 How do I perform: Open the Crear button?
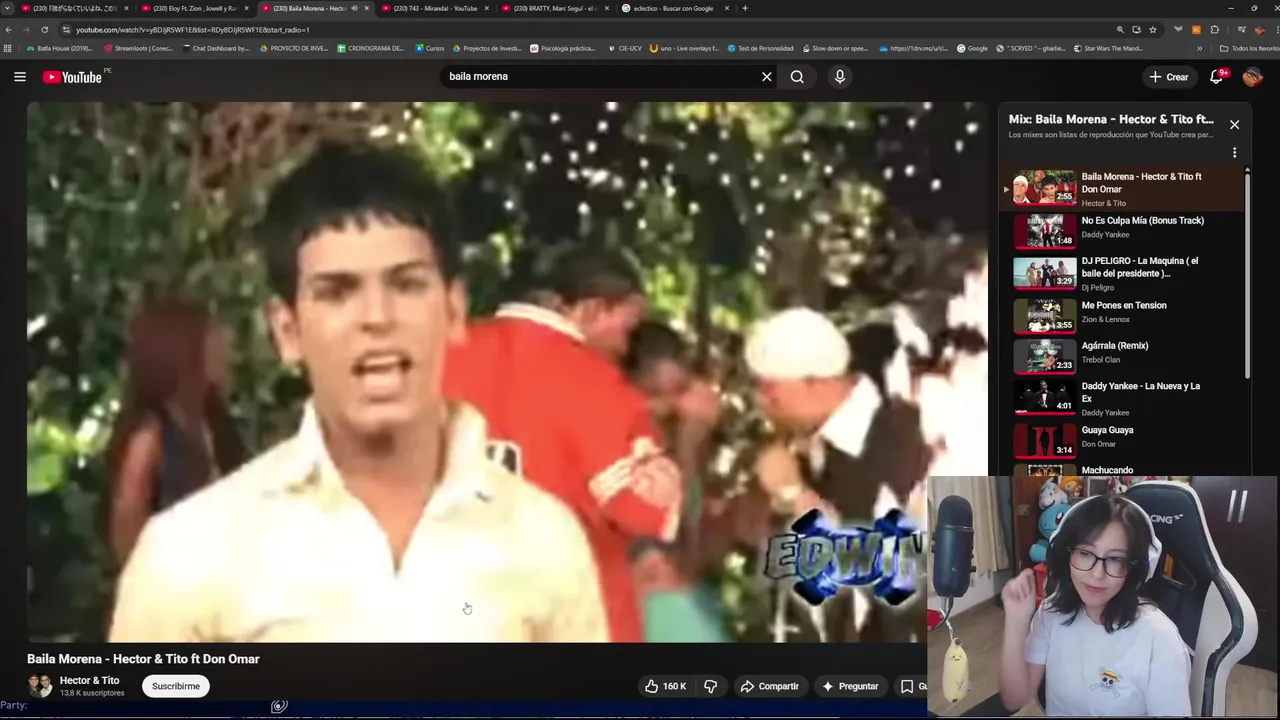click(x=1169, y=77)
